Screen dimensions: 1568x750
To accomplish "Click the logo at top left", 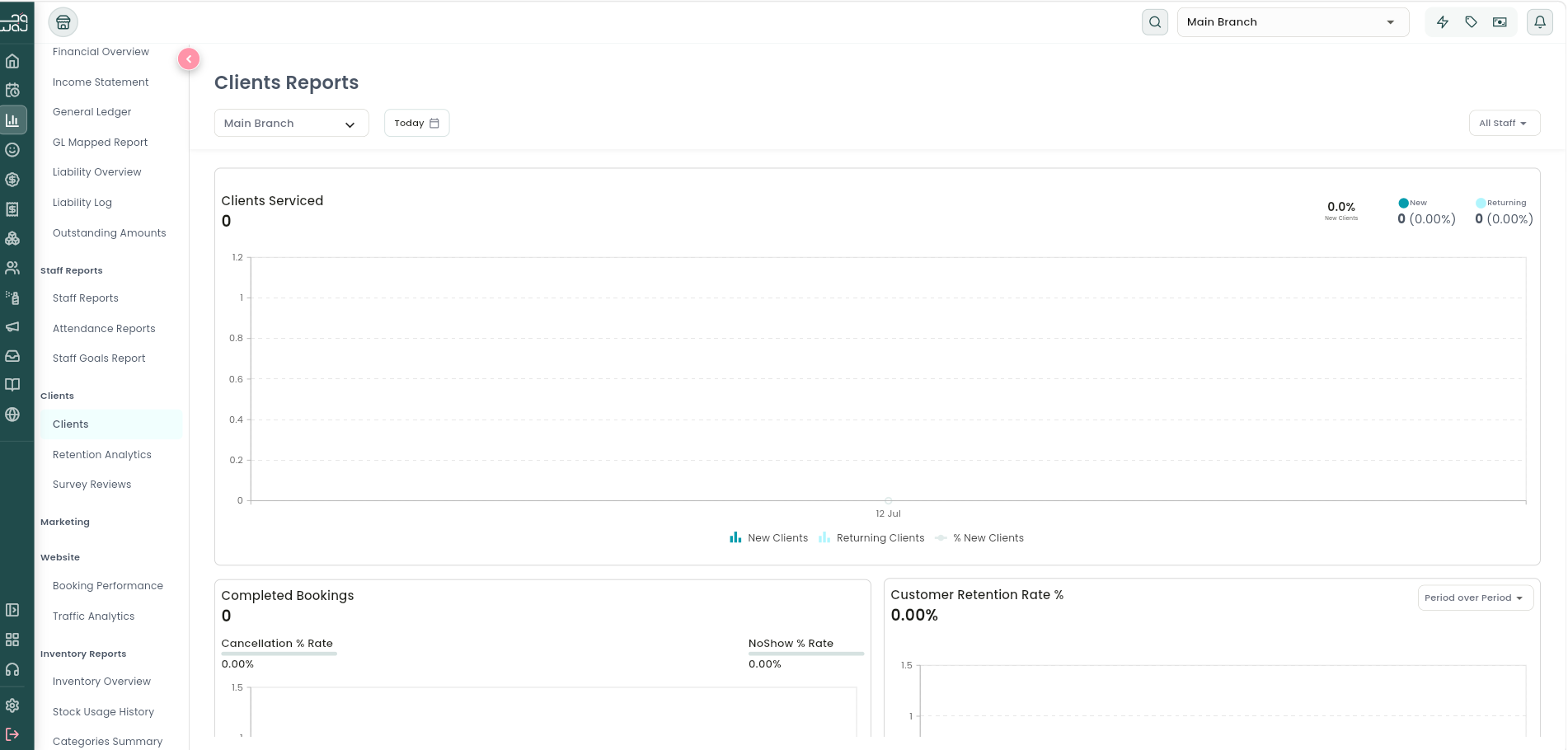I will (x=15, y=22).
